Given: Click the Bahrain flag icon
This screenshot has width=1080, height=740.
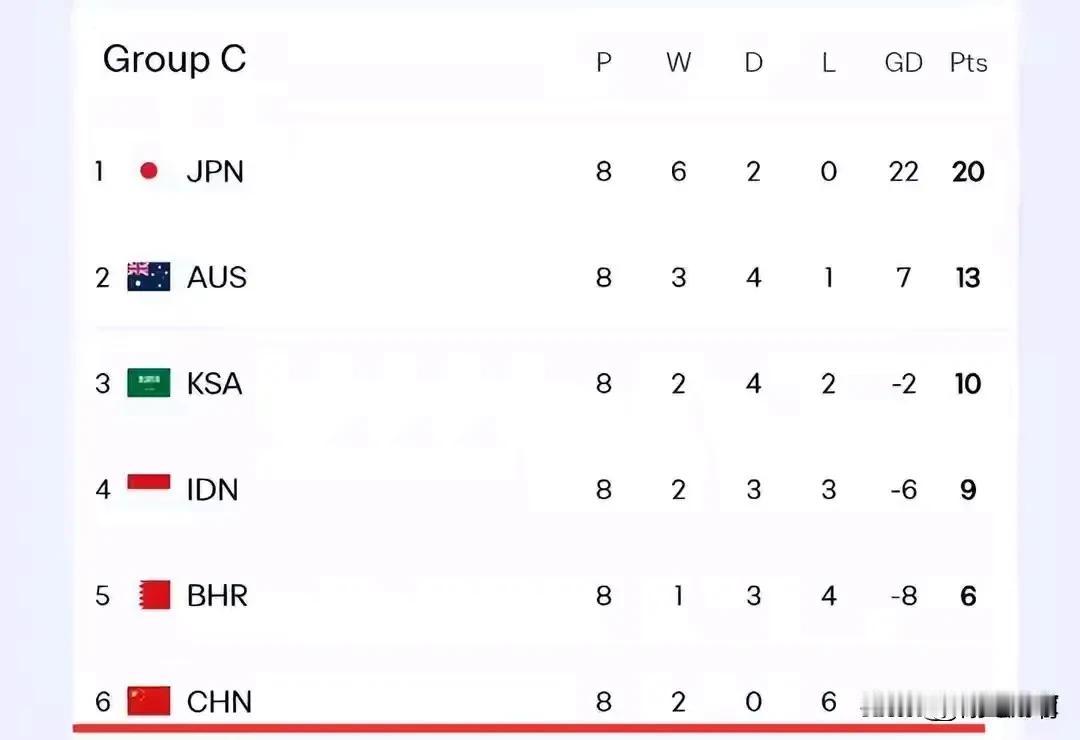Looking at the screenshot, I should [x=154, y=595].
